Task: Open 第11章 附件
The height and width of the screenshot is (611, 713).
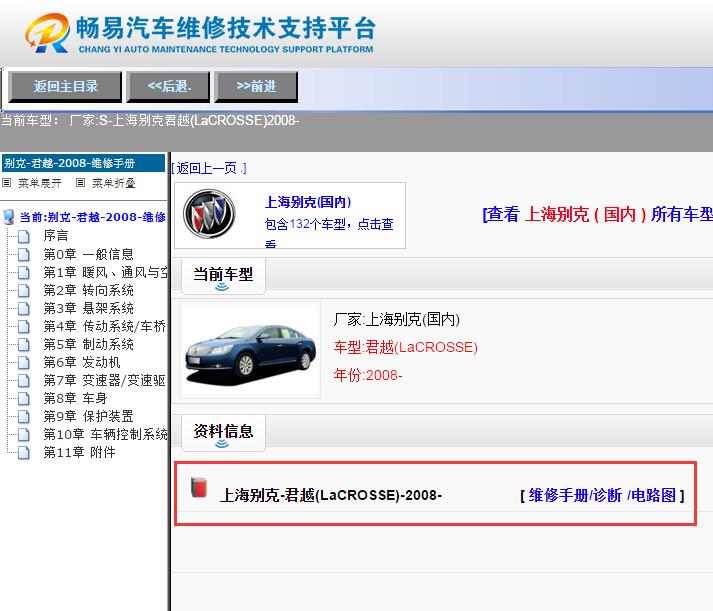Action: pos(79,452)
